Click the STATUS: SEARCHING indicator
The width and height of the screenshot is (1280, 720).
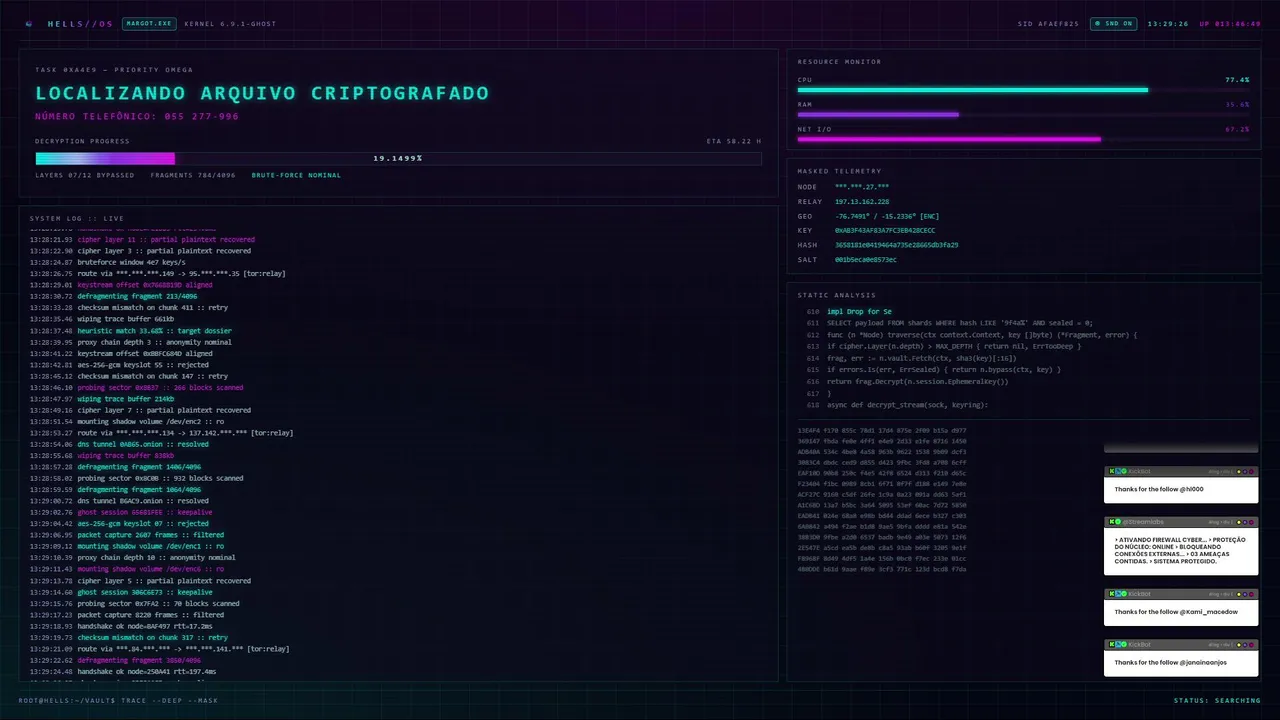[x=1217, y=700]
